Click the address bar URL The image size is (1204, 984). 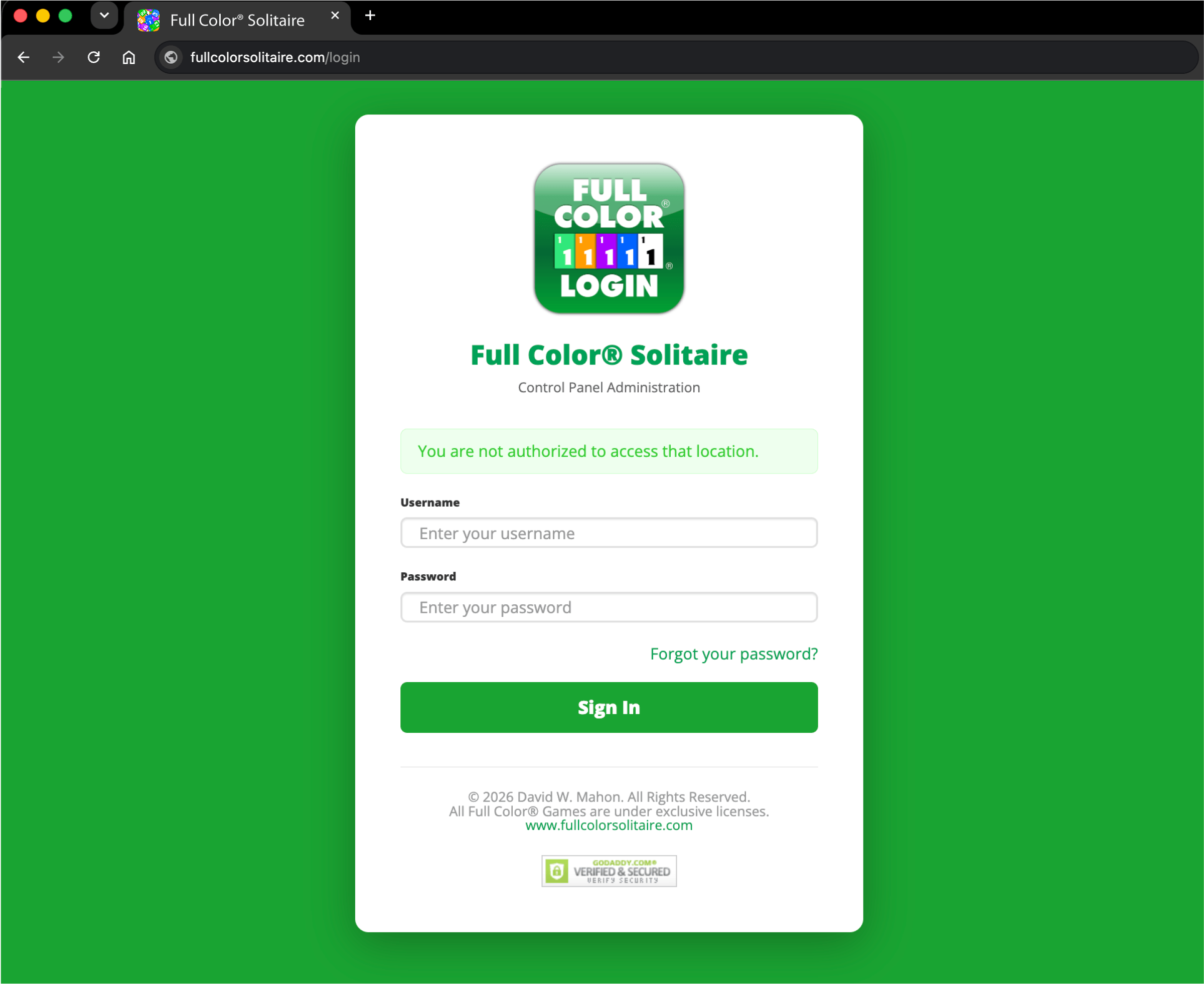tap(275, 57)
